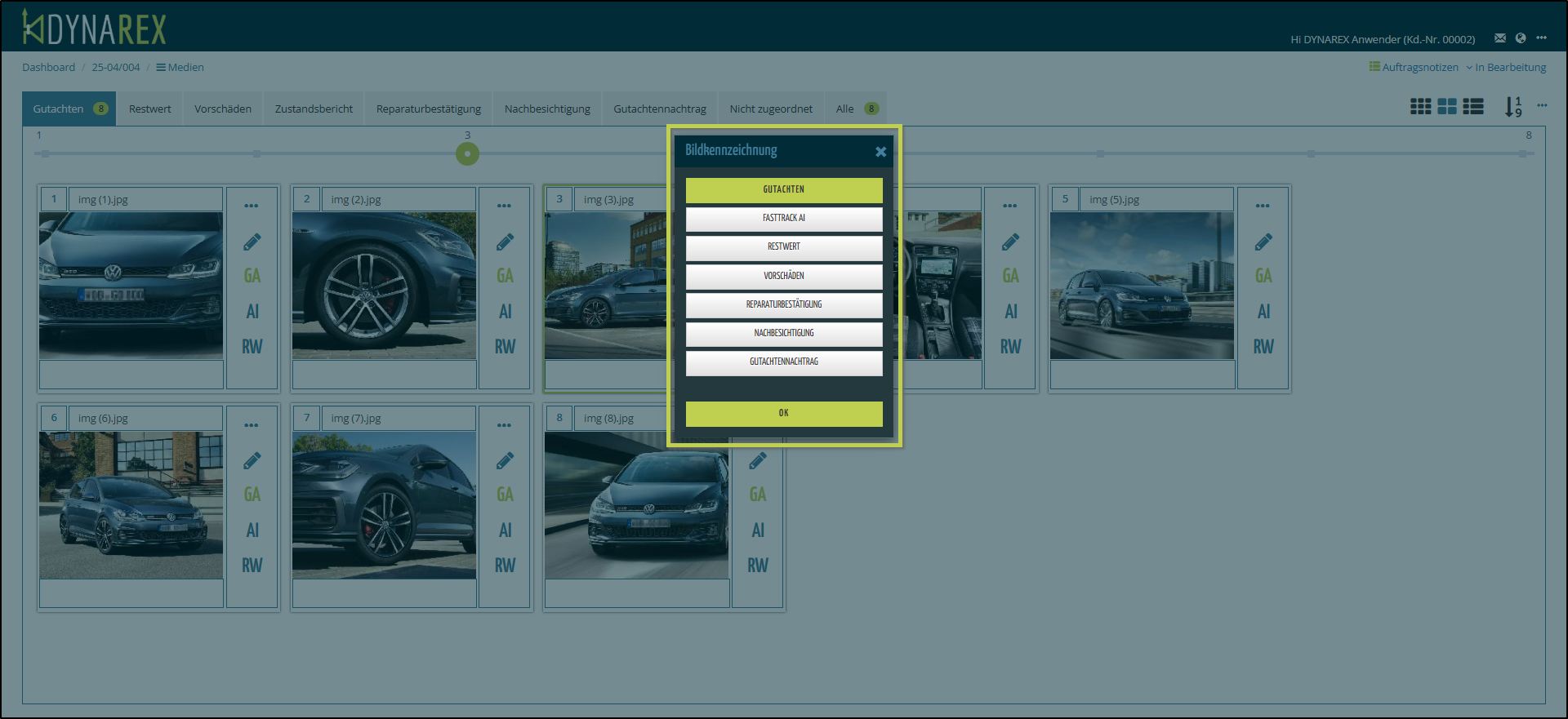Switch to small grid view layout

pyautogui.click(x=1420, y=107)
